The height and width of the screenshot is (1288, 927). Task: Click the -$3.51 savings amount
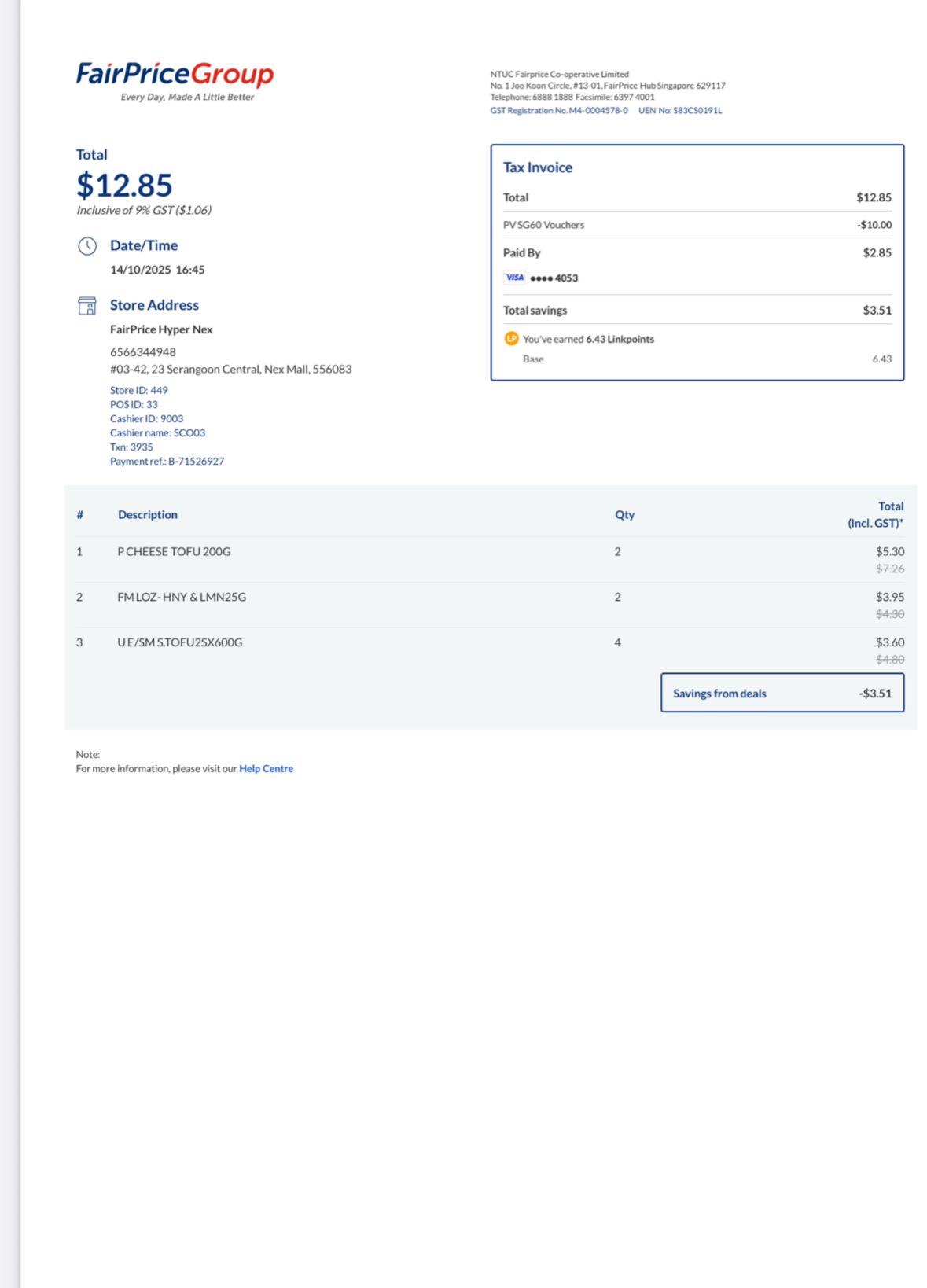click(875, 694)
